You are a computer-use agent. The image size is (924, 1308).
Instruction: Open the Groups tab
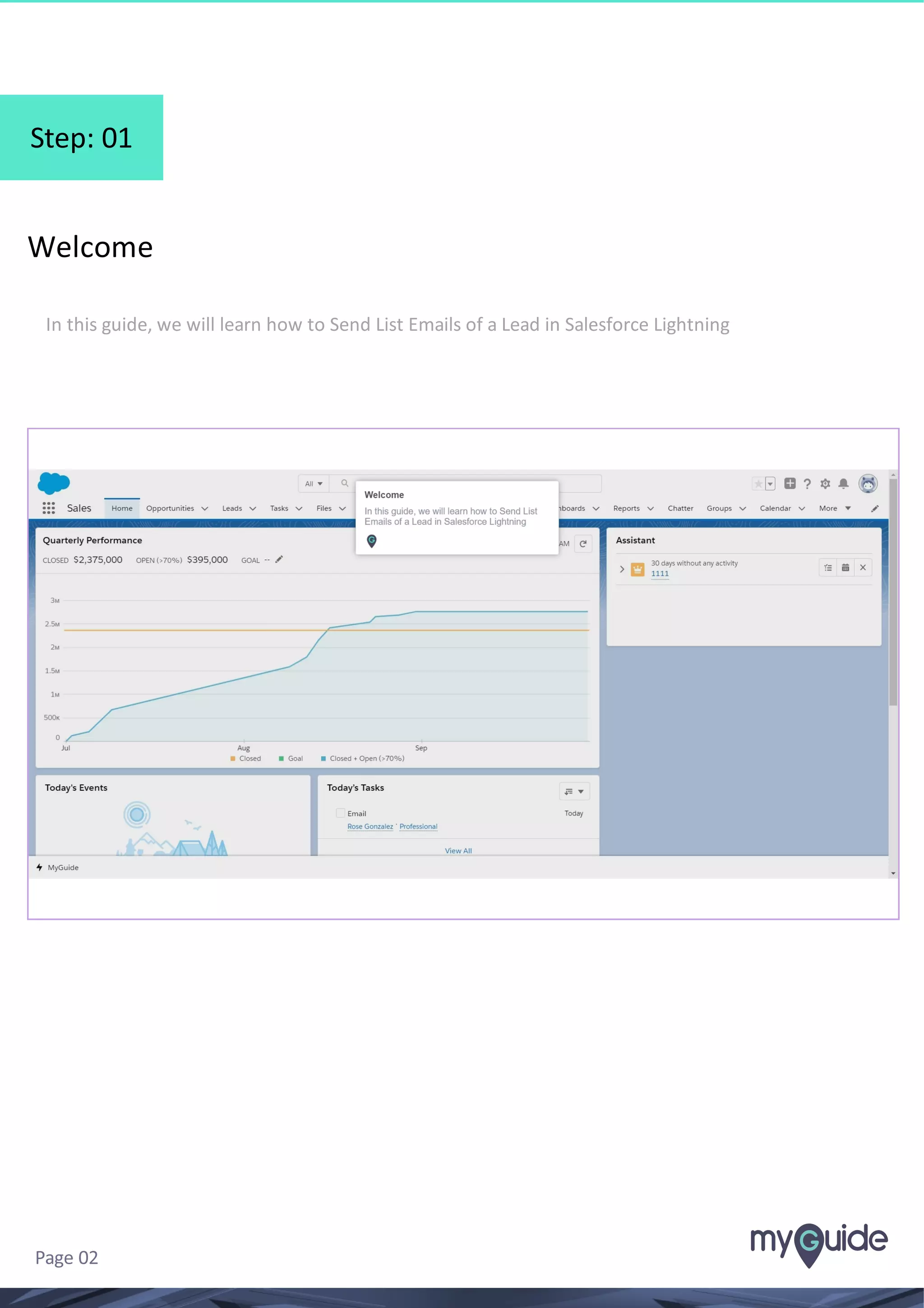719,508
